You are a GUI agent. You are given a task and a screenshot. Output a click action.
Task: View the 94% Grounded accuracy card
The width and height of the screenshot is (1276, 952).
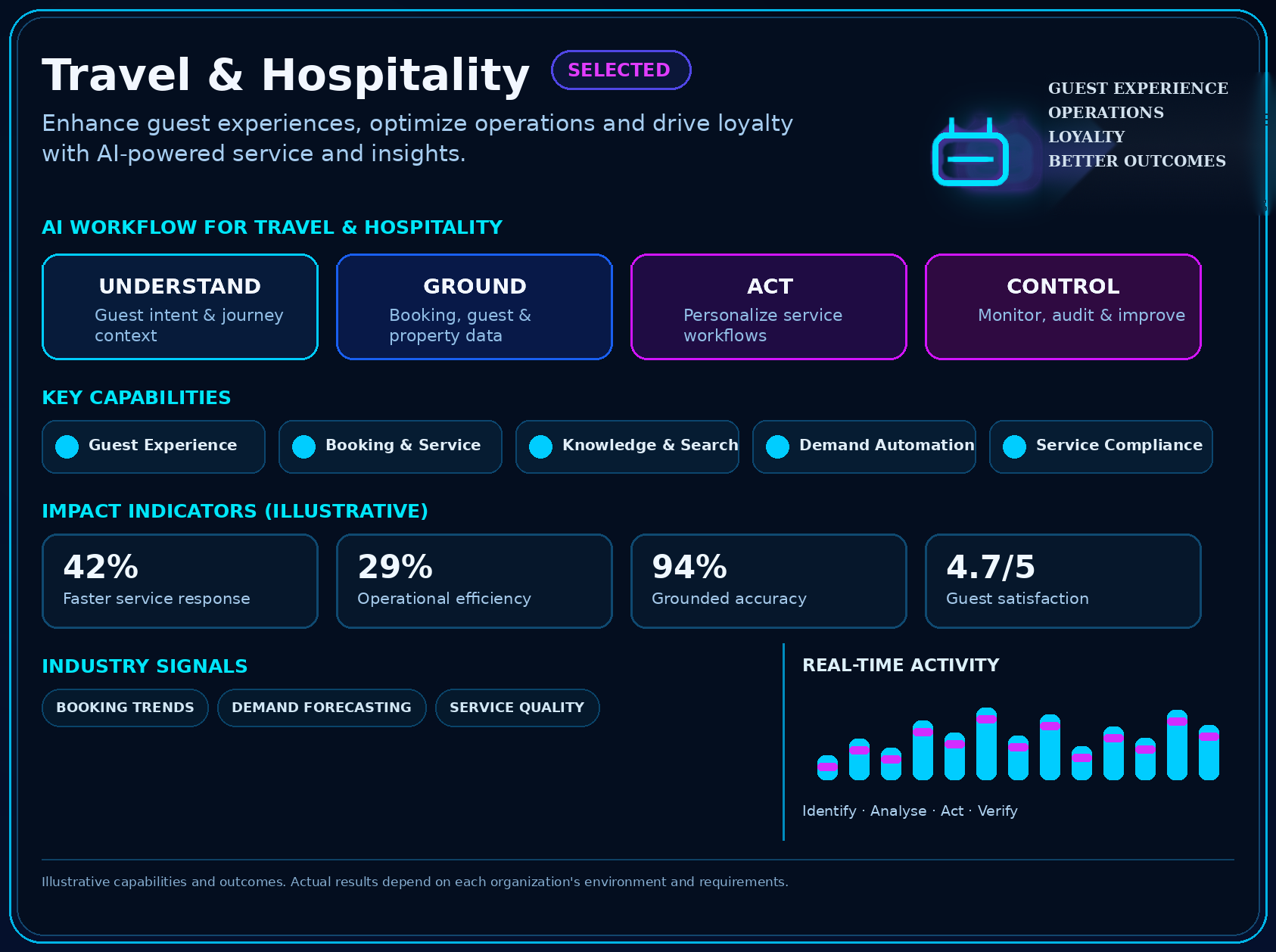[x=769, y=581]
